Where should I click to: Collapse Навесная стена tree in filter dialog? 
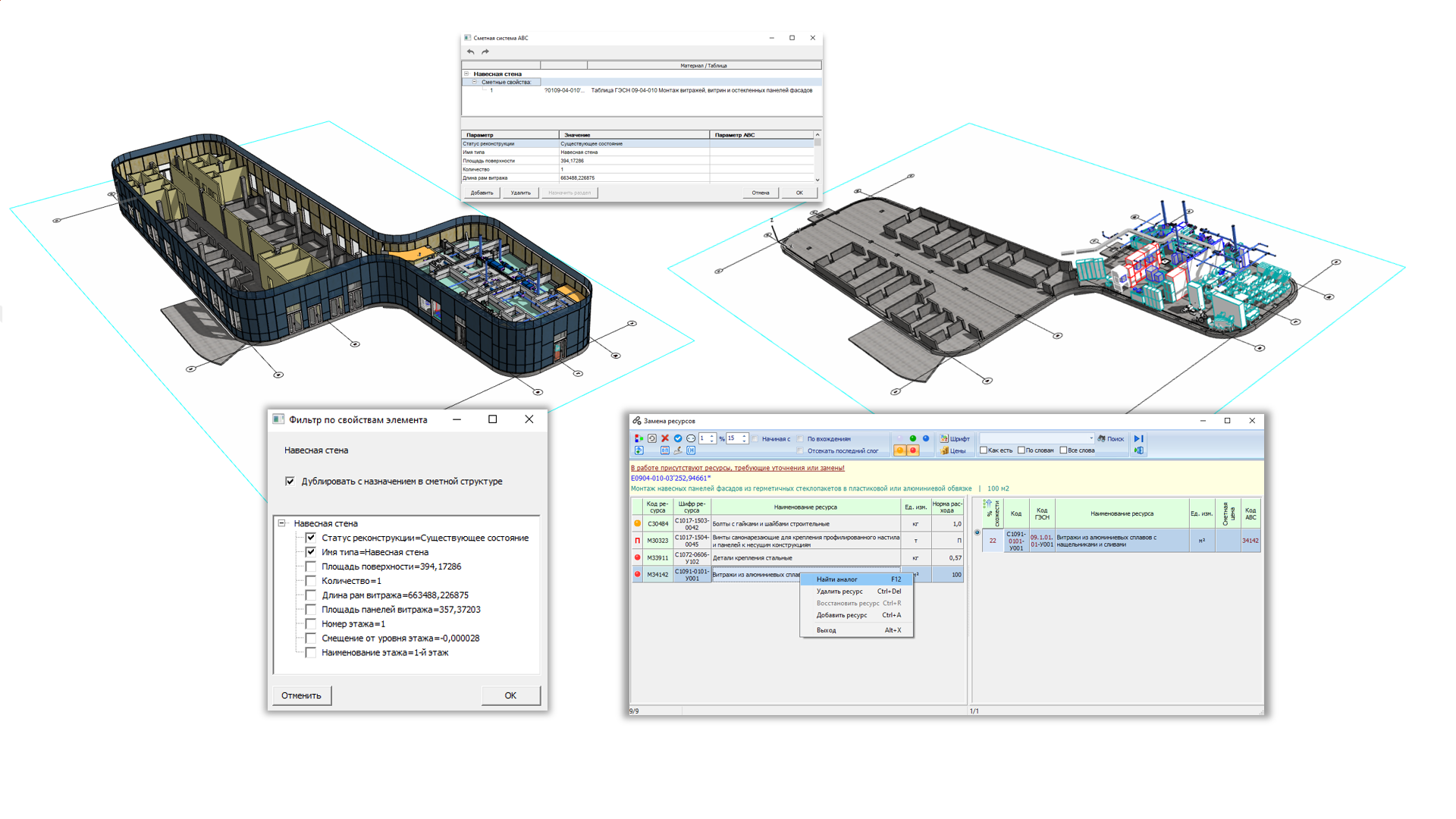(282, 523)
